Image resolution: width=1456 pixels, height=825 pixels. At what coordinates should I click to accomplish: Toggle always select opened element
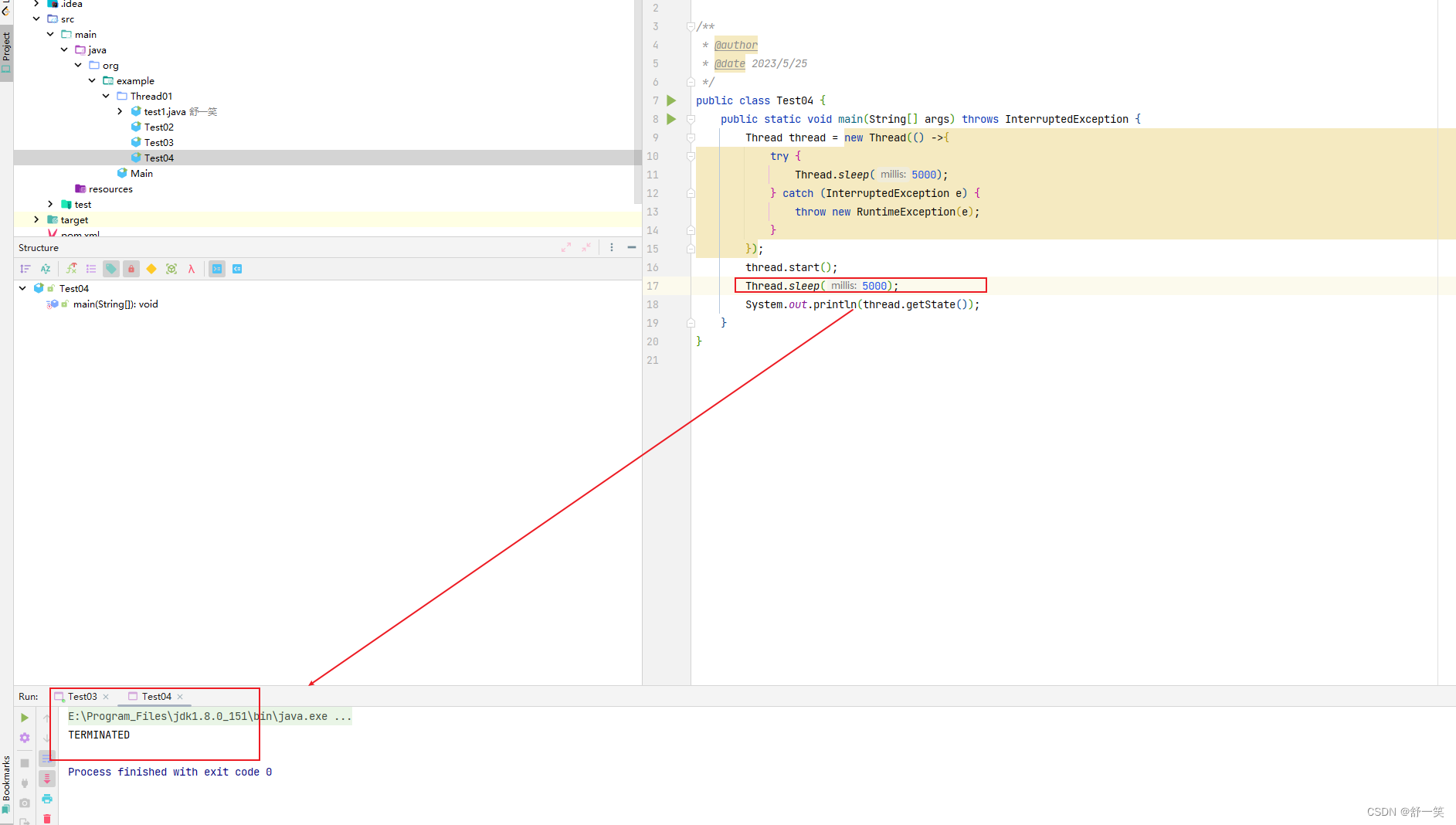pos(217,269)
